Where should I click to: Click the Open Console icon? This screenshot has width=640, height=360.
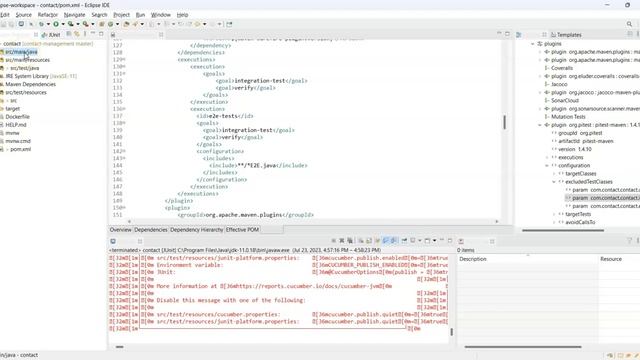[x=427, y=241]
